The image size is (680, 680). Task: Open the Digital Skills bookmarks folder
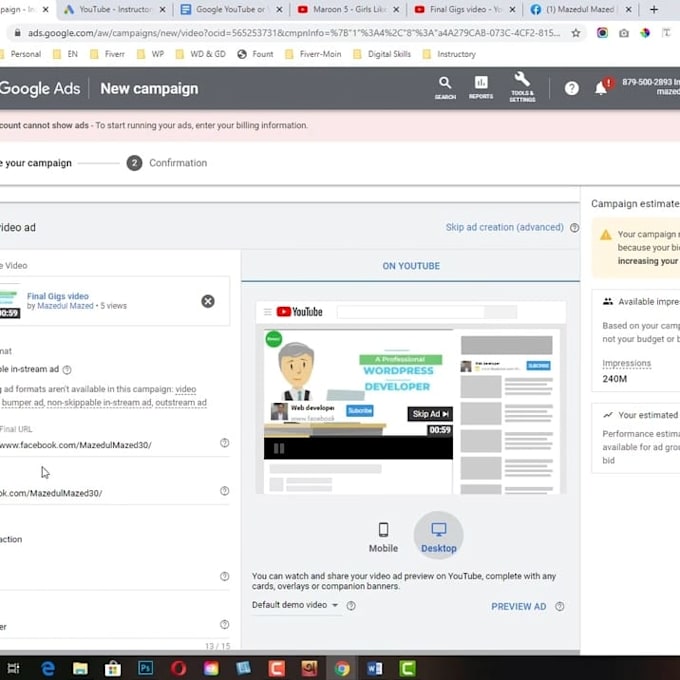pos(382,54)
